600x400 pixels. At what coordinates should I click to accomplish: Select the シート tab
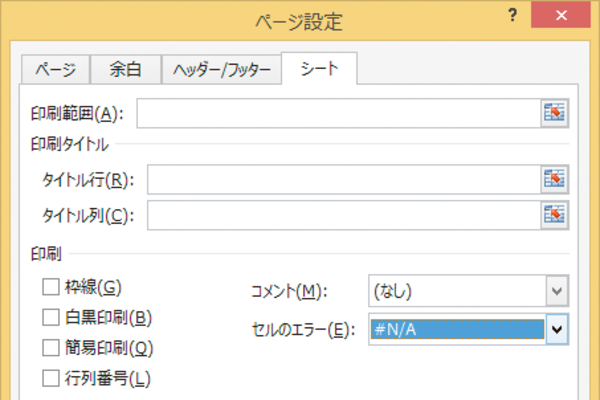tap(319, 69)
